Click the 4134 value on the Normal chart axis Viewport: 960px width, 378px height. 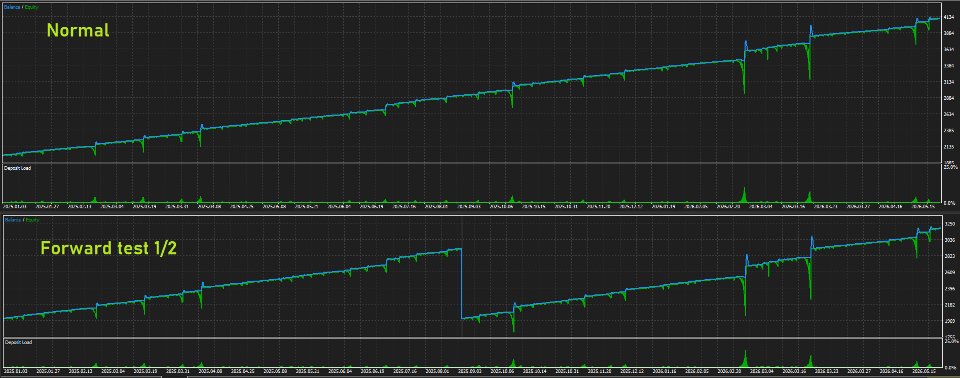pos(949,18)
